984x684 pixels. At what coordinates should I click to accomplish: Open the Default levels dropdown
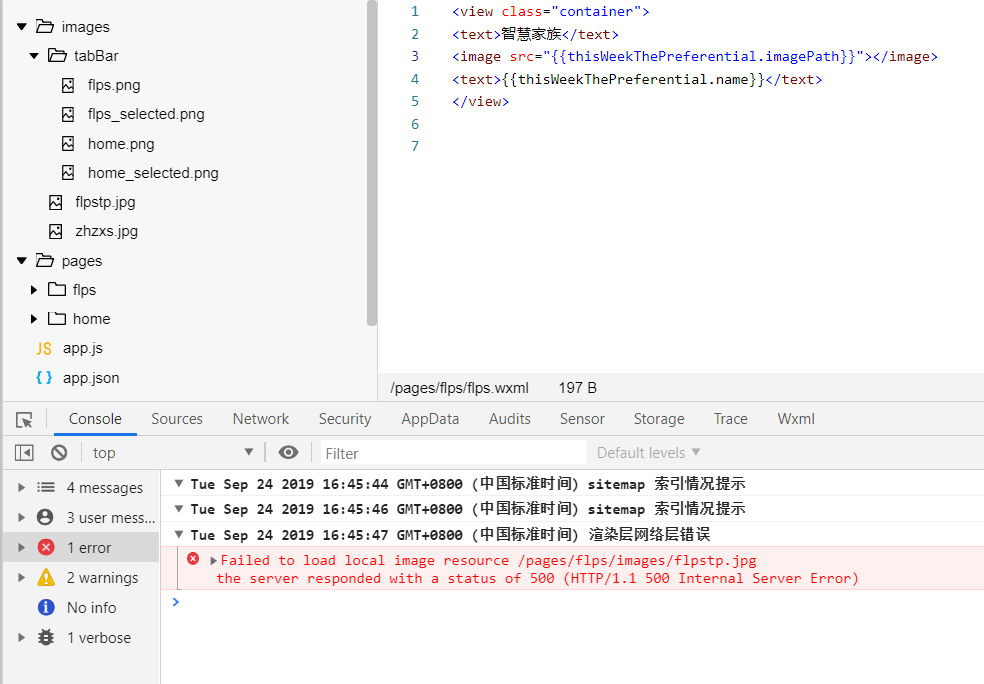648,453
